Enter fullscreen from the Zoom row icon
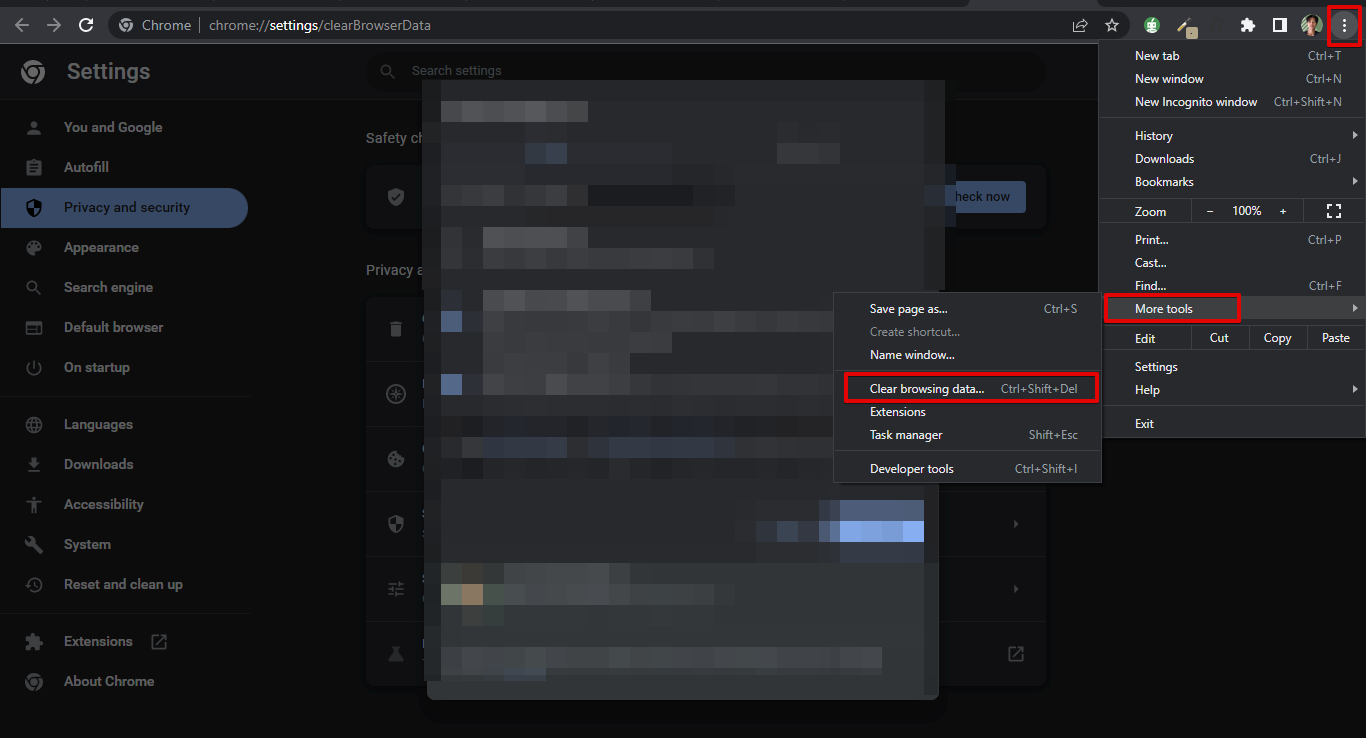 [1333, 211]
